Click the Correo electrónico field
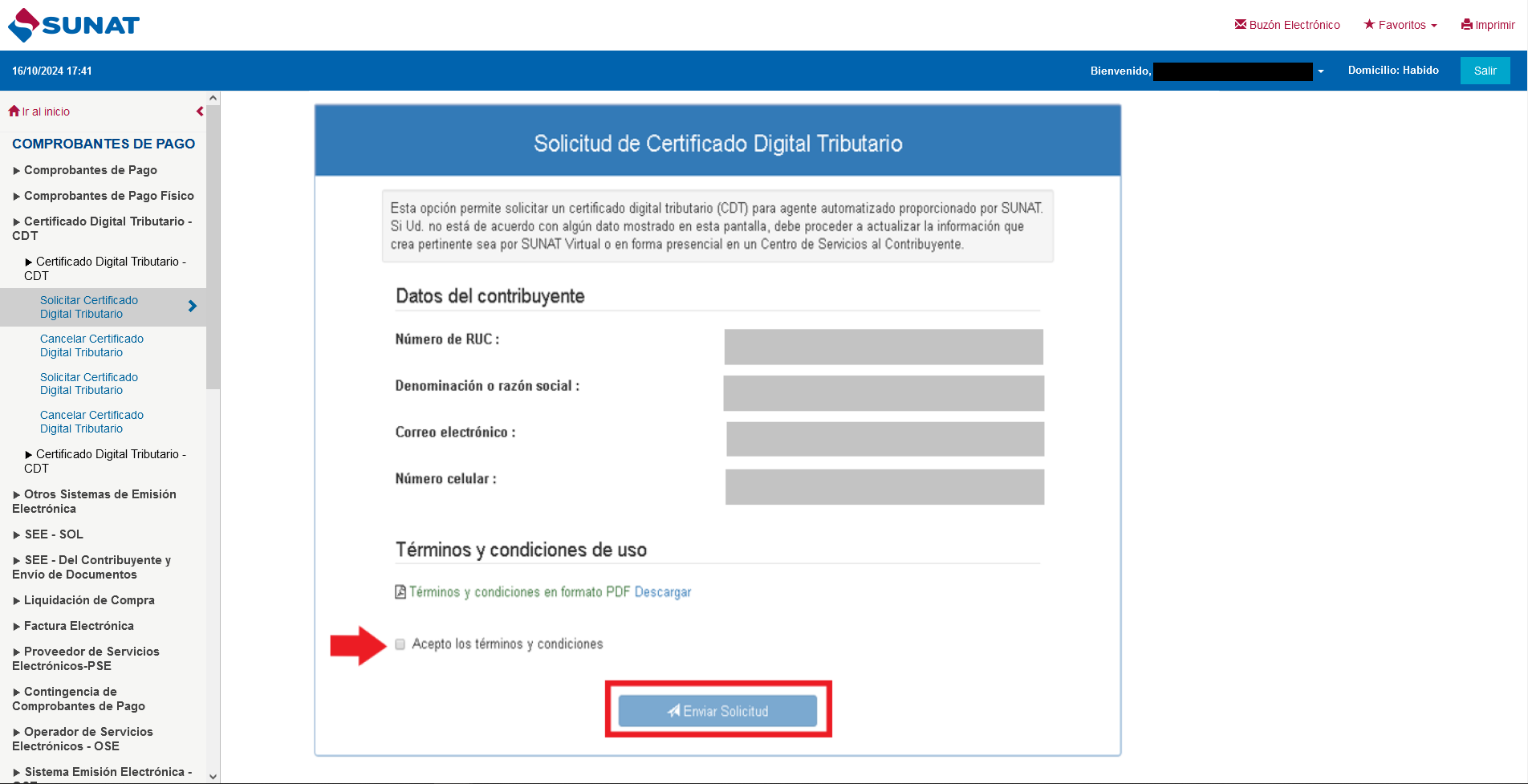1528x784 pixels. pyautogui.click(x=885, y=439)
